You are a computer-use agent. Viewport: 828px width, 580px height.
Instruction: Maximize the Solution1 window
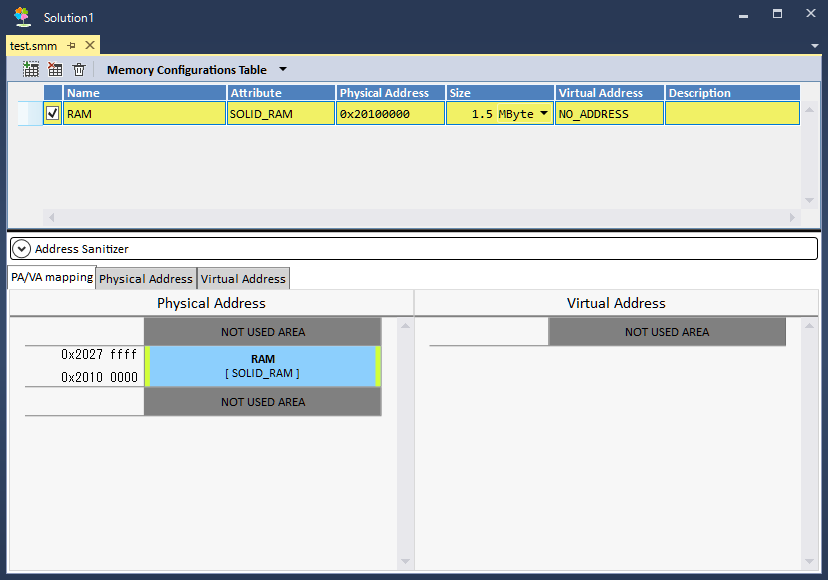tap(777, 15)
